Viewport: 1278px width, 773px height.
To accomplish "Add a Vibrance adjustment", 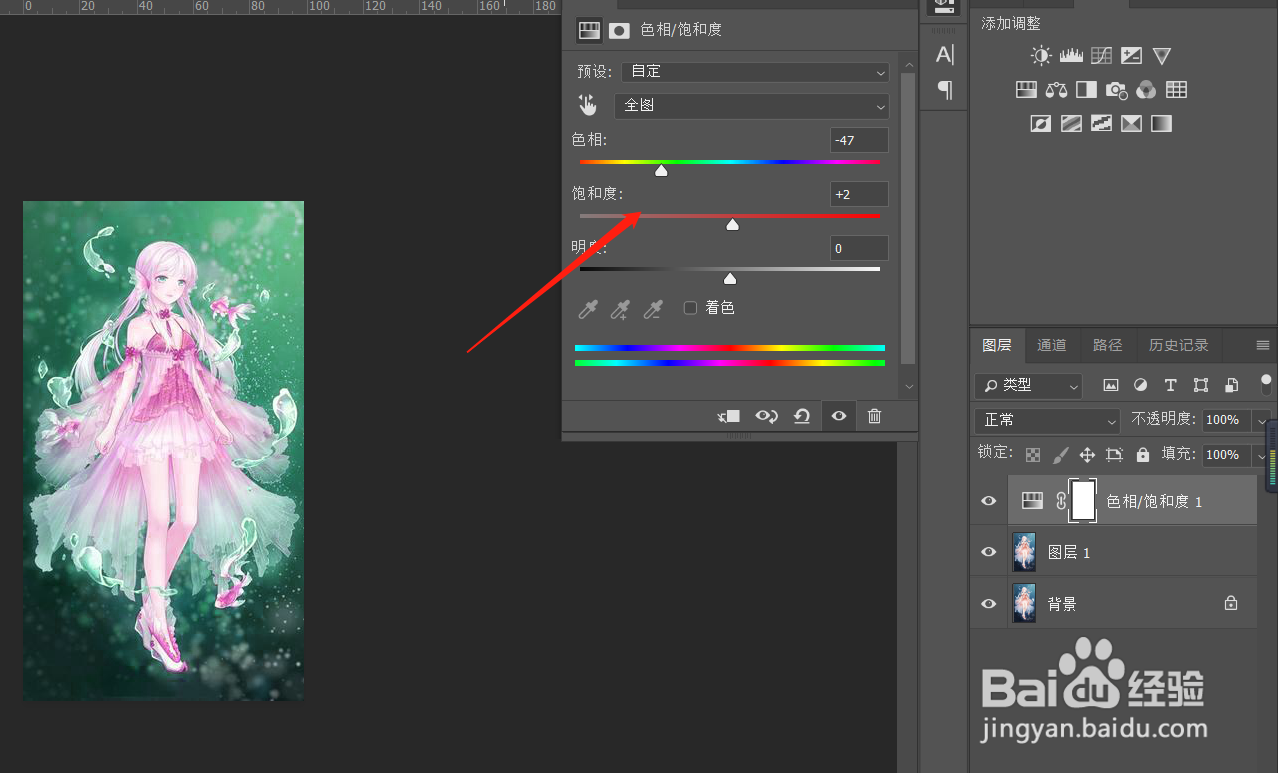I will 1161,56.
